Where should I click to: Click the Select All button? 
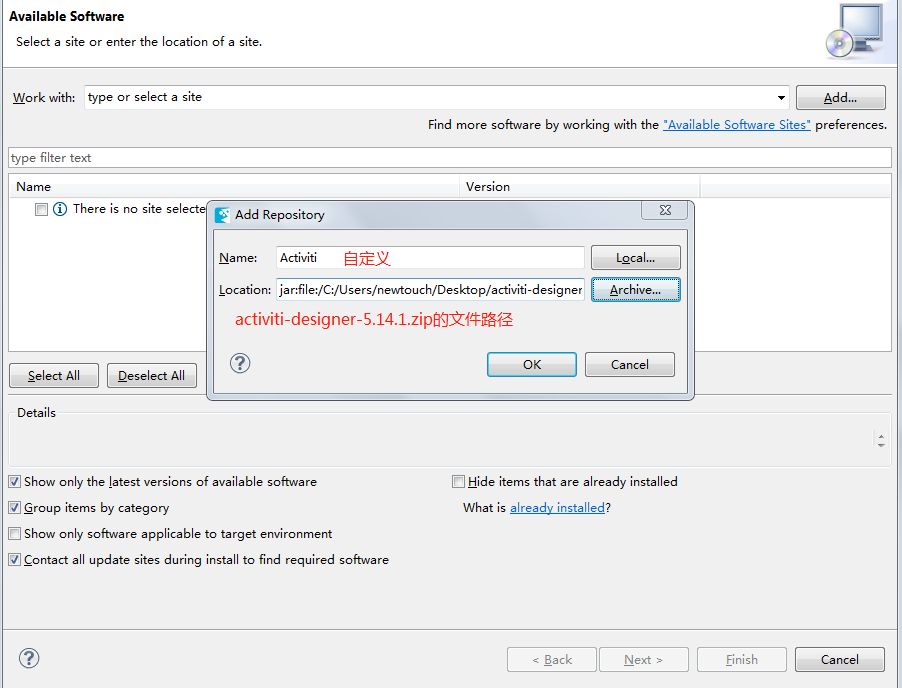pyautogui.click(x=54, y=376)
